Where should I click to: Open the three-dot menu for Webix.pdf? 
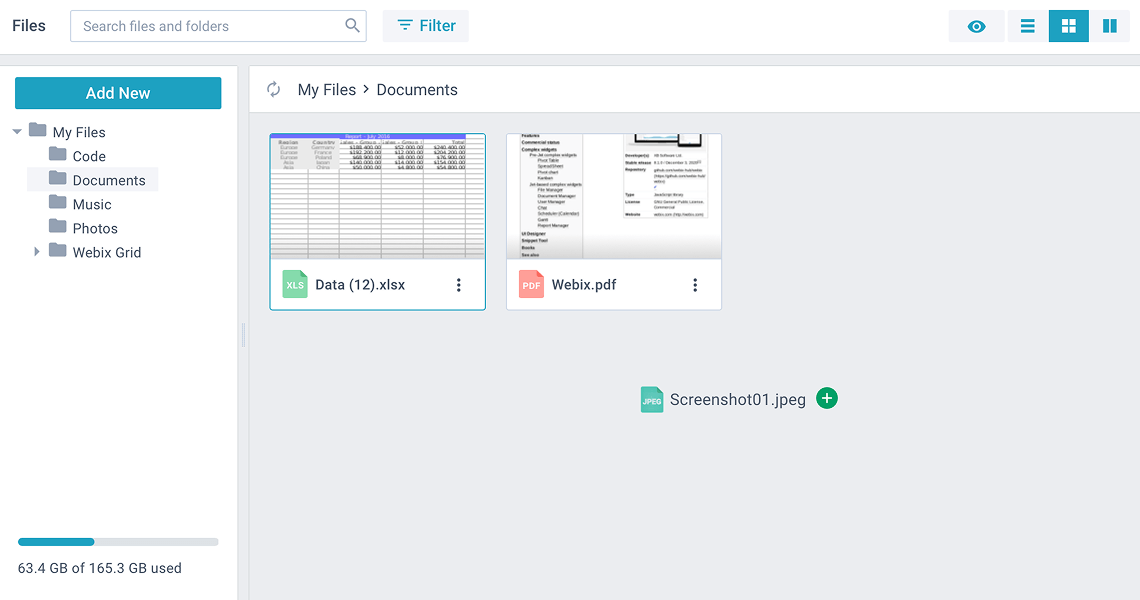click(x=695, y=285)
